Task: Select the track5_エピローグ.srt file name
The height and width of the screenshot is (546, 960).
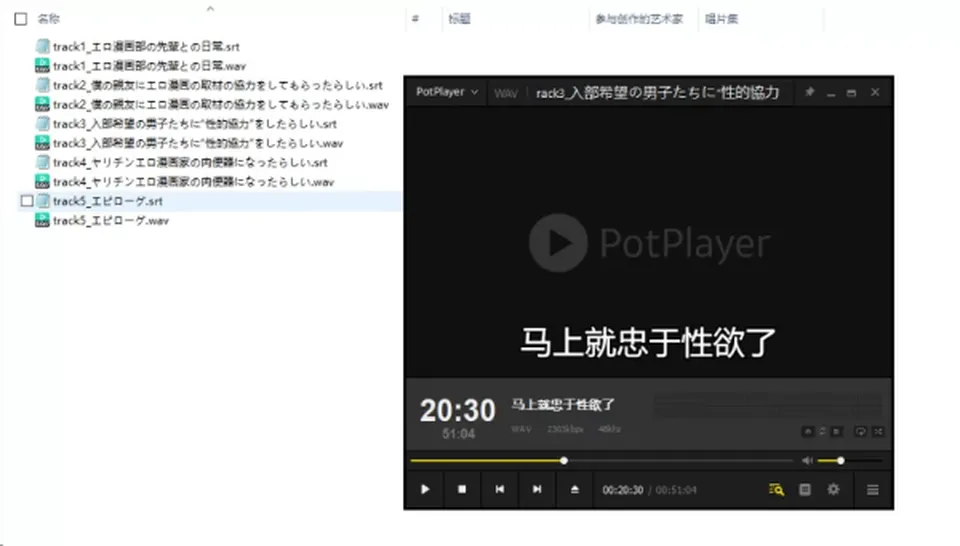Action: click(x=108, y=201)
